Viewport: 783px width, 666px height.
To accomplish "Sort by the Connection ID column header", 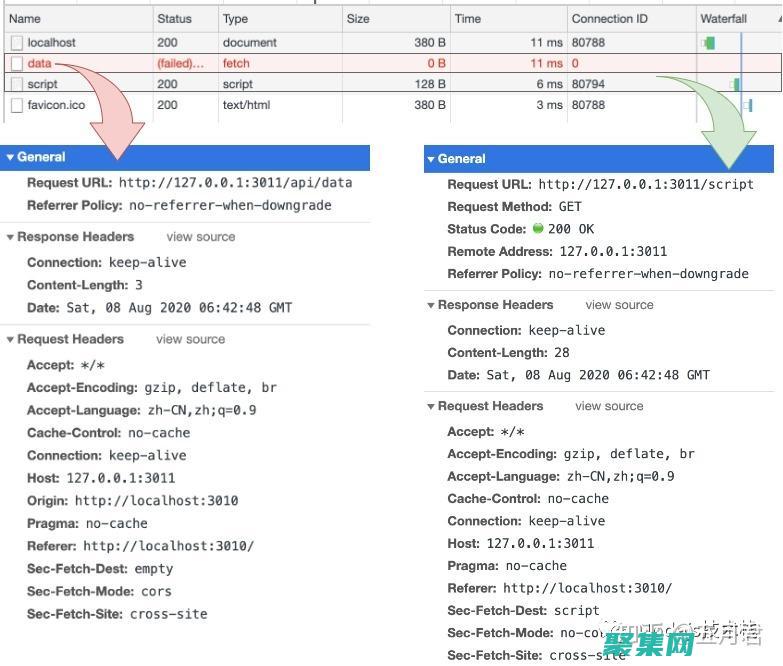I will [609, 19].
